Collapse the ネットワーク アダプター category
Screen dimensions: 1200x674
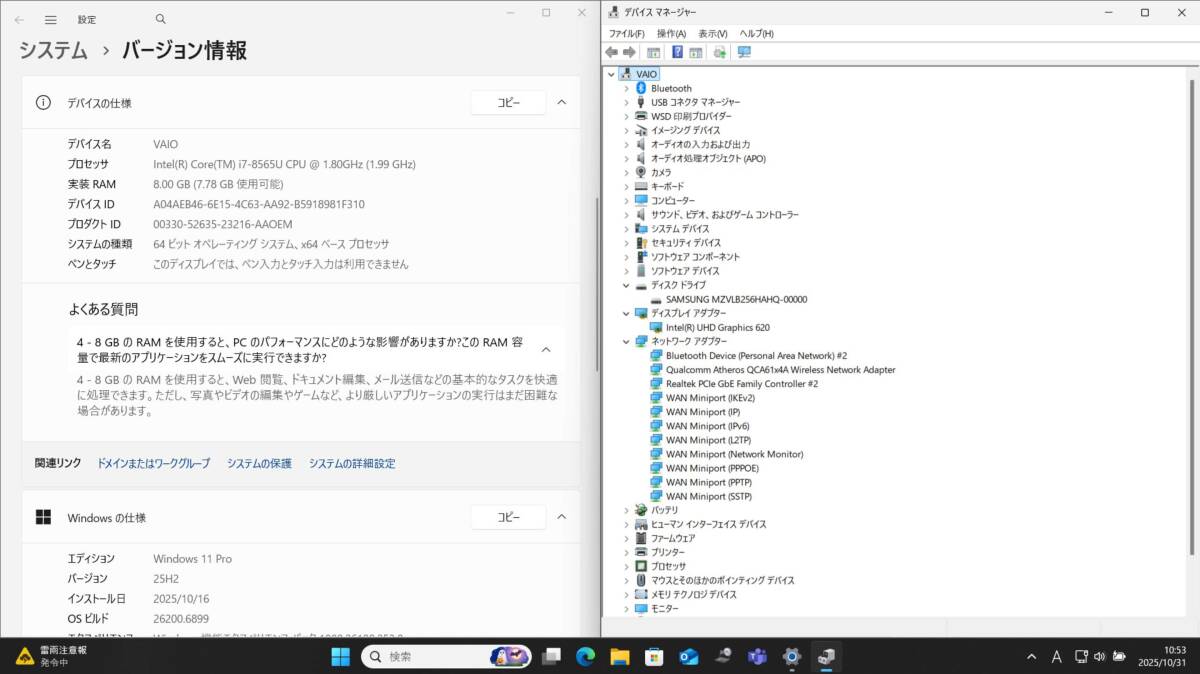[x=627, y=341]
